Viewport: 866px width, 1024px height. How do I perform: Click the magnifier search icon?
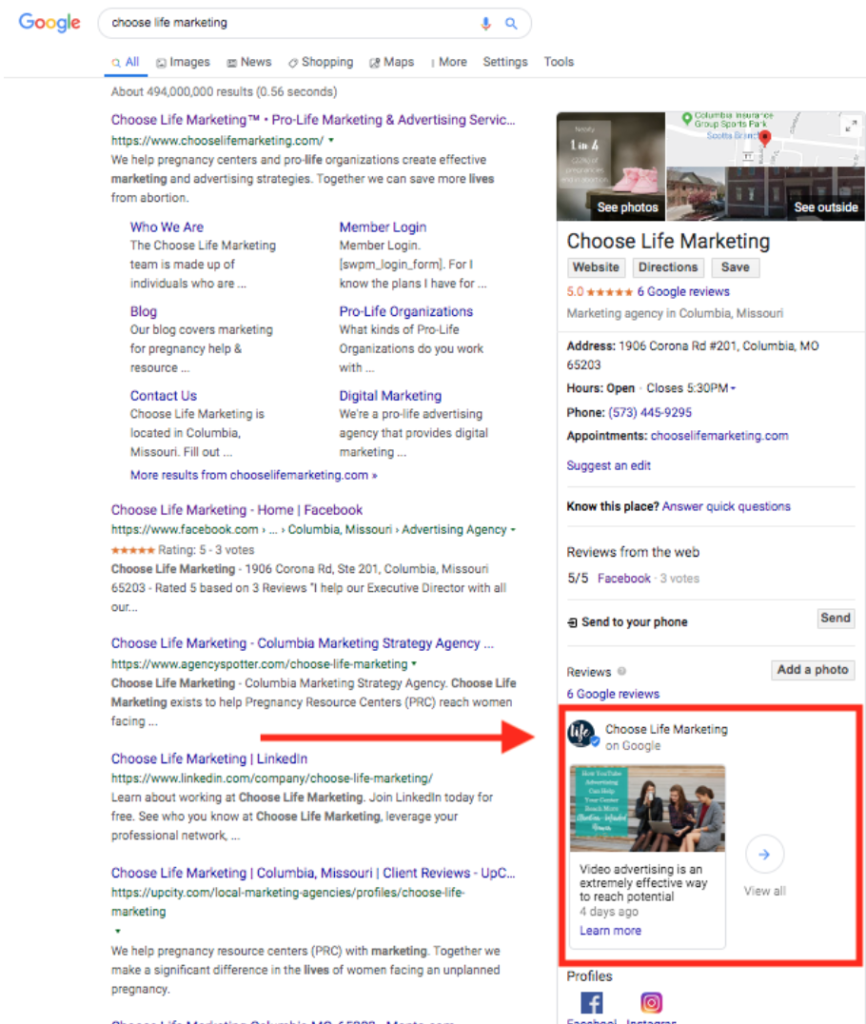pos(511,24)
